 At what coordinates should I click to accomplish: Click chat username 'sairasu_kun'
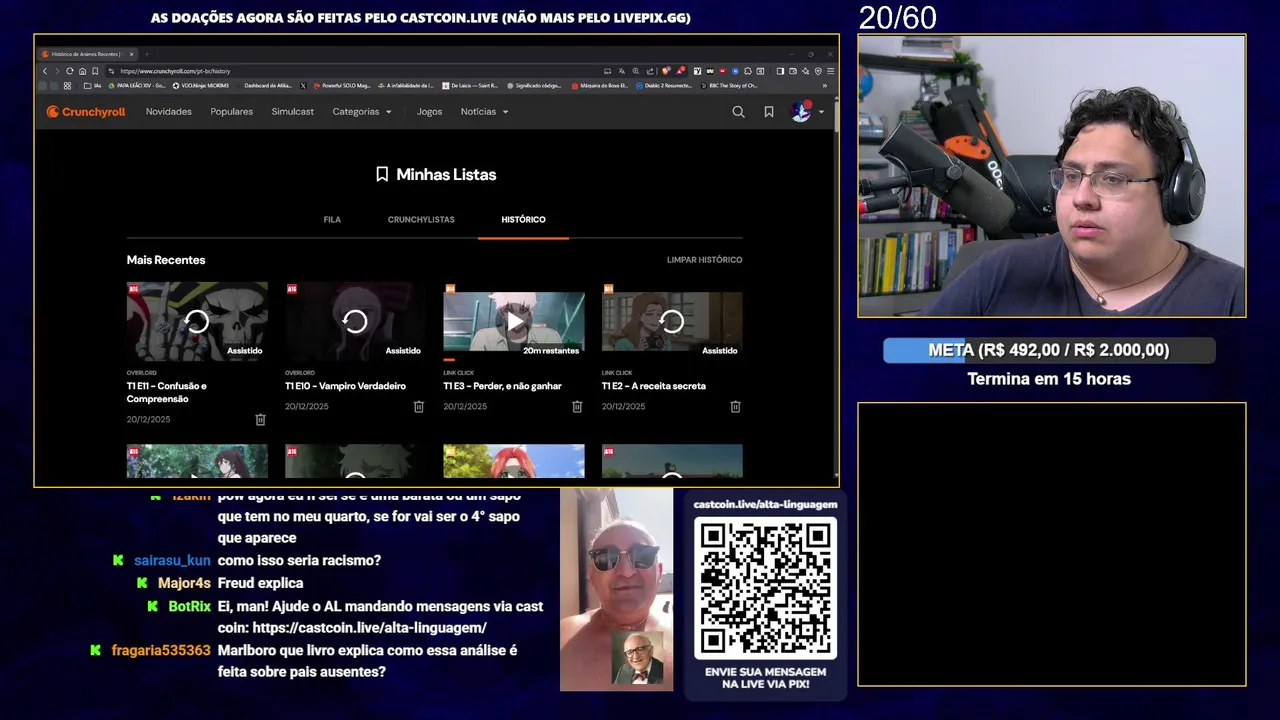point(172,561)
